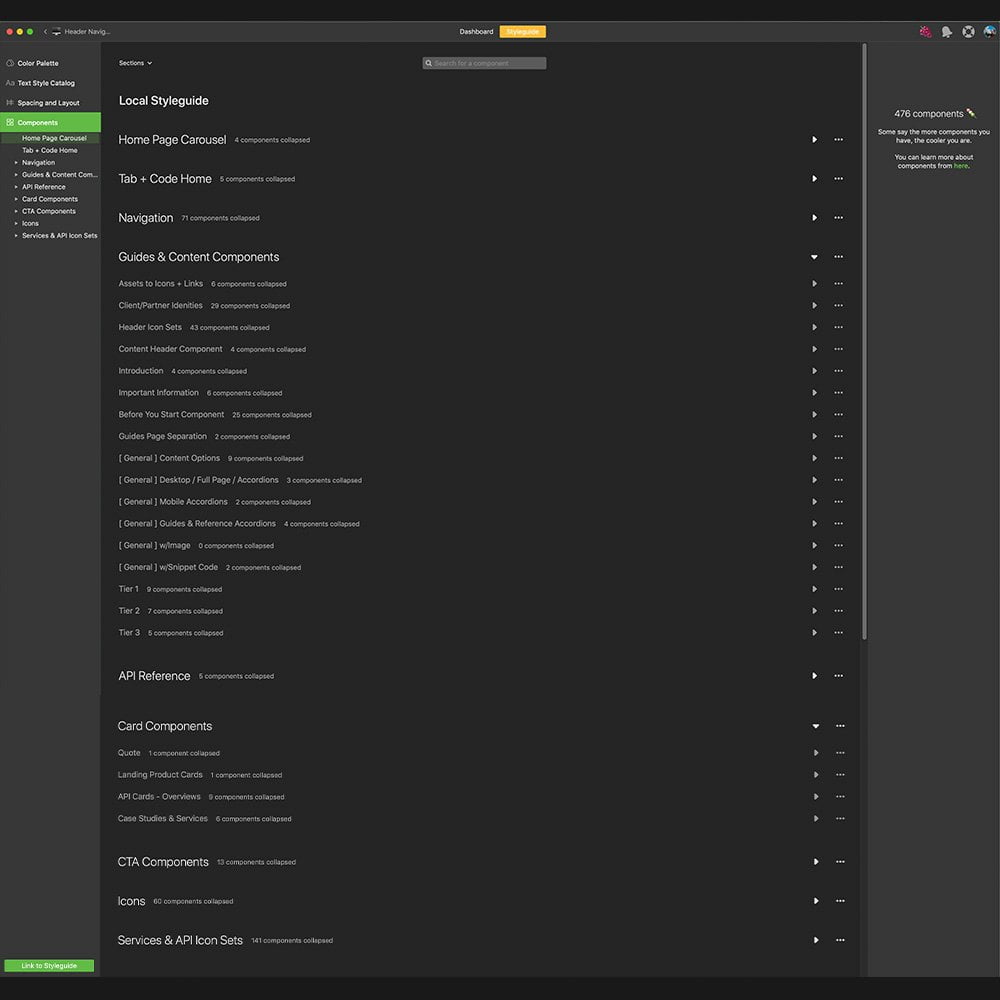Click the component search field
Screen dimensions: 1000x1000
(x=485, y=63)
